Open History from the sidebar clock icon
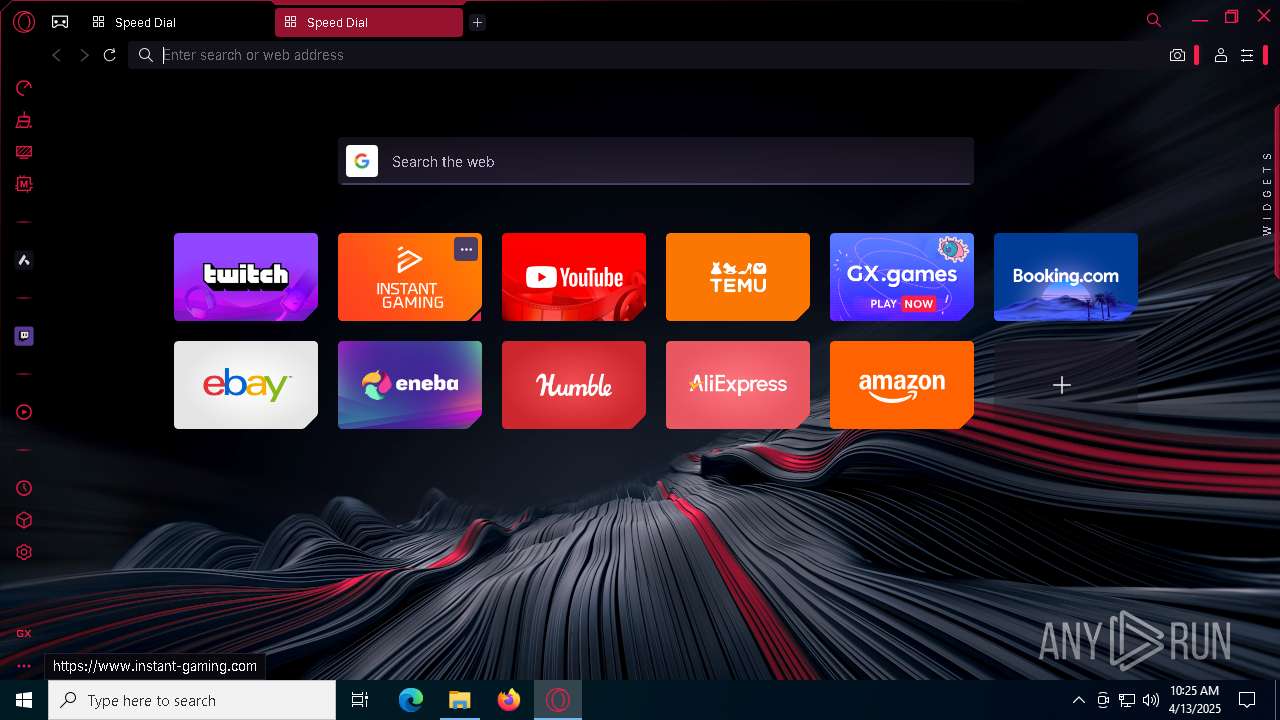The height and width of the screenshot is (720, 1280). pyautogui.click(x=24, y=488)
